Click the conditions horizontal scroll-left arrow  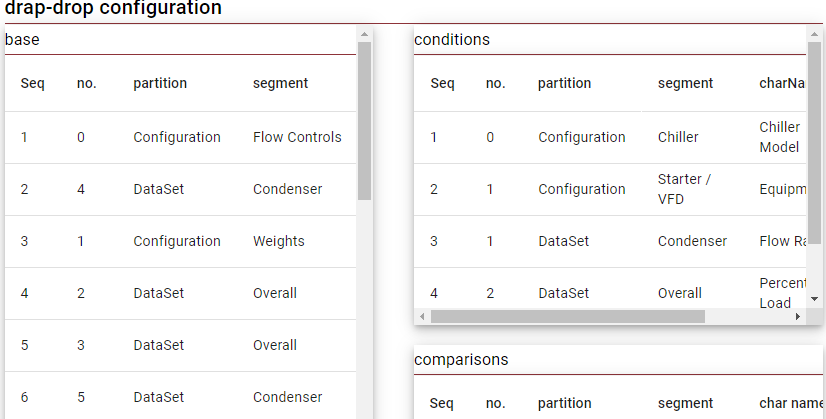pyautogui.click(x=422, y=316)
